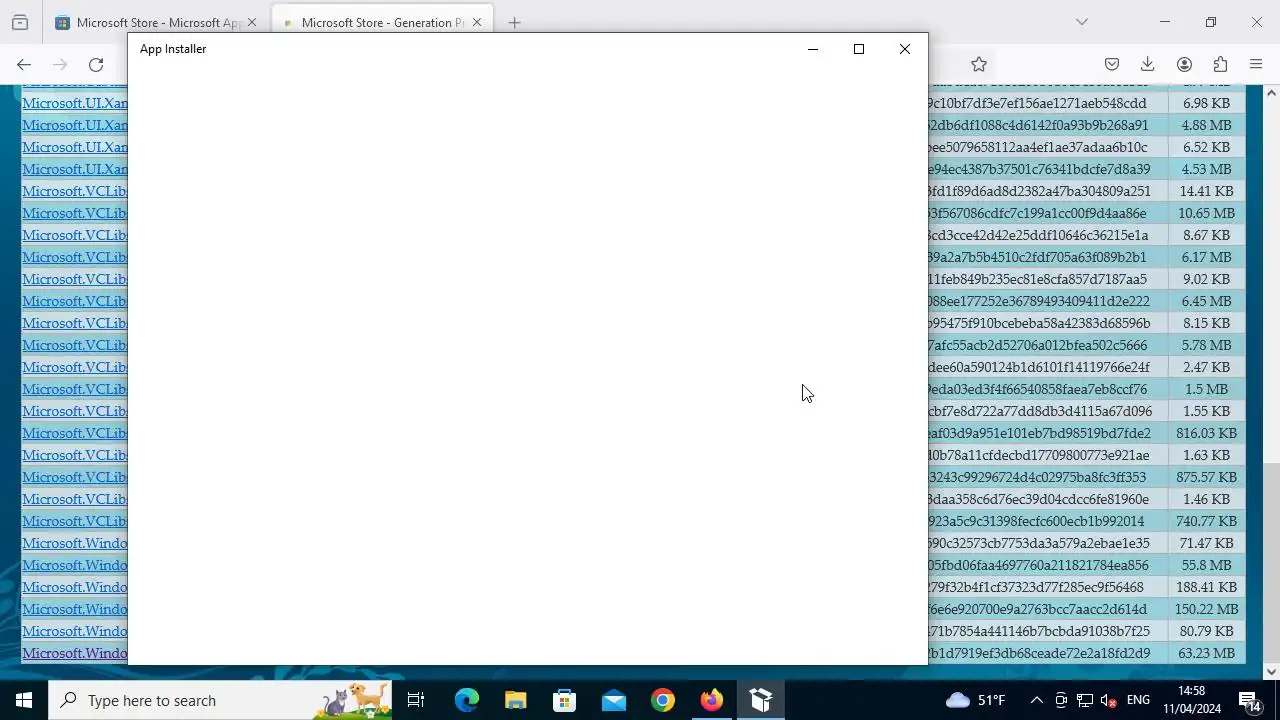Save page to Pocket icon
This screenshot has width=1280, height=720.
pos(1112,64)
